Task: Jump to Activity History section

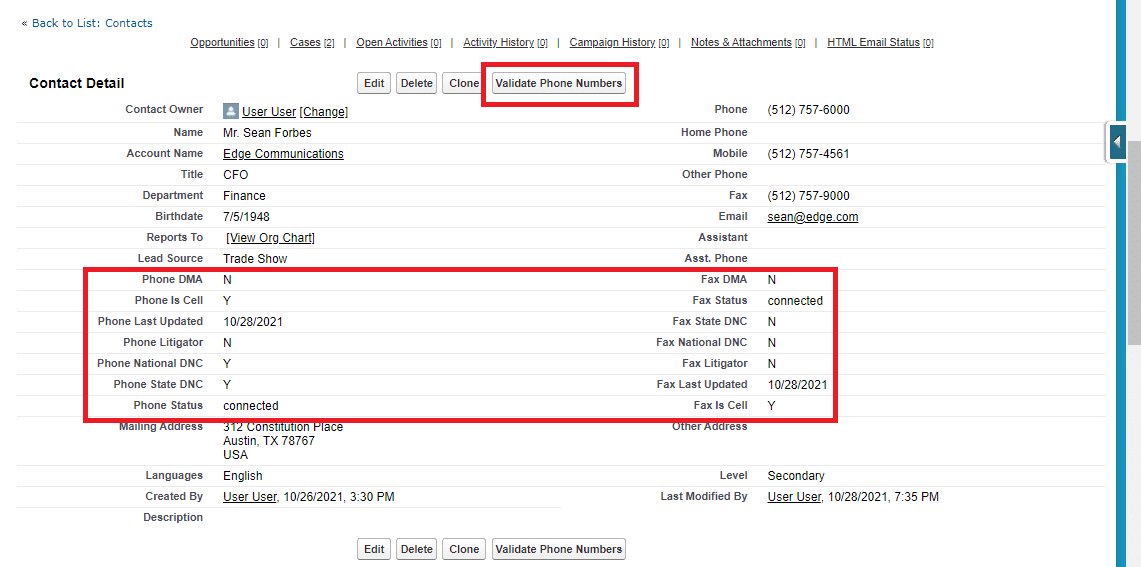Action: (x=498, y=43)
